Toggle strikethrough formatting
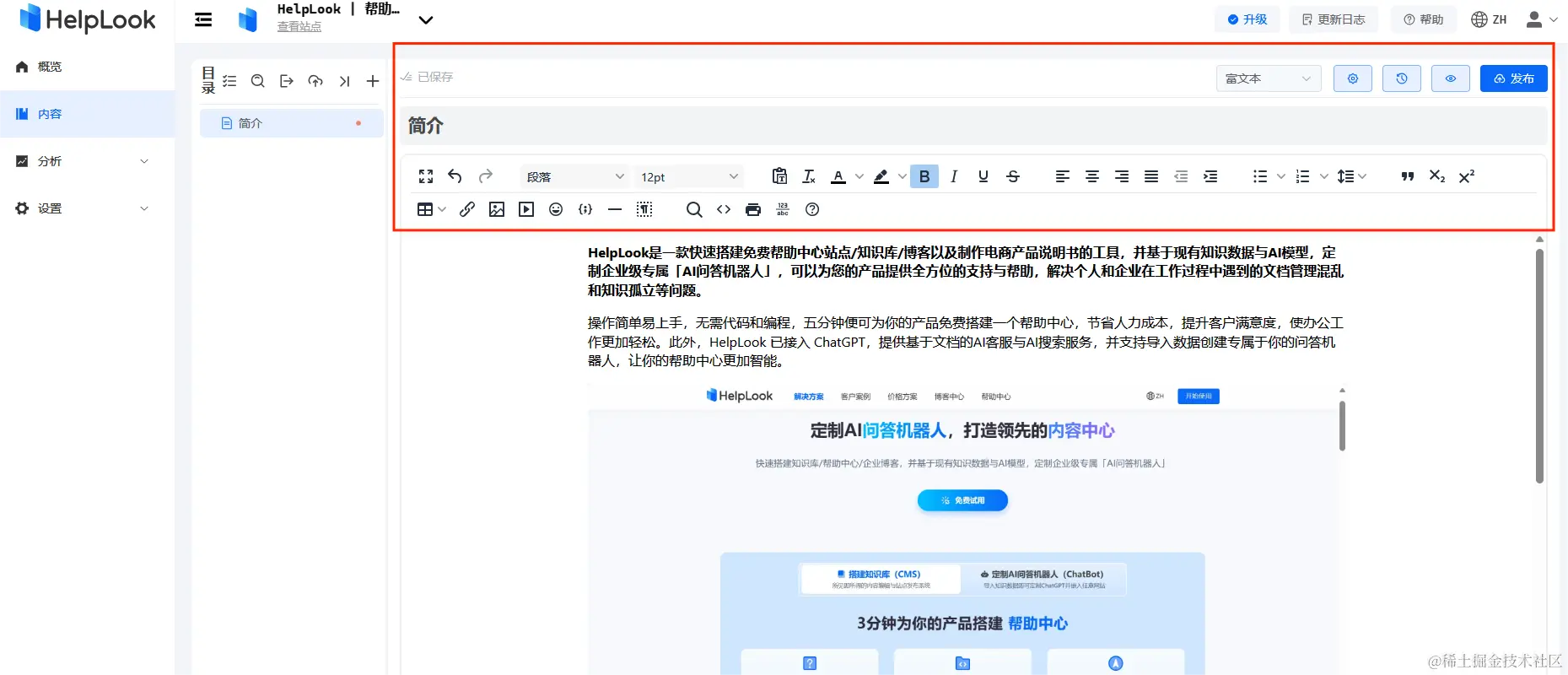Viewport: 1568px width, 675px height. [x=1013, y=176]
